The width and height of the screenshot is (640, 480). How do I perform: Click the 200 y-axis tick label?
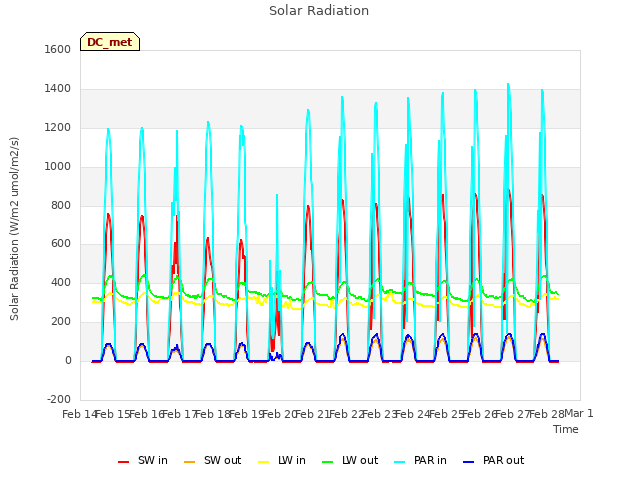point(61,322)
